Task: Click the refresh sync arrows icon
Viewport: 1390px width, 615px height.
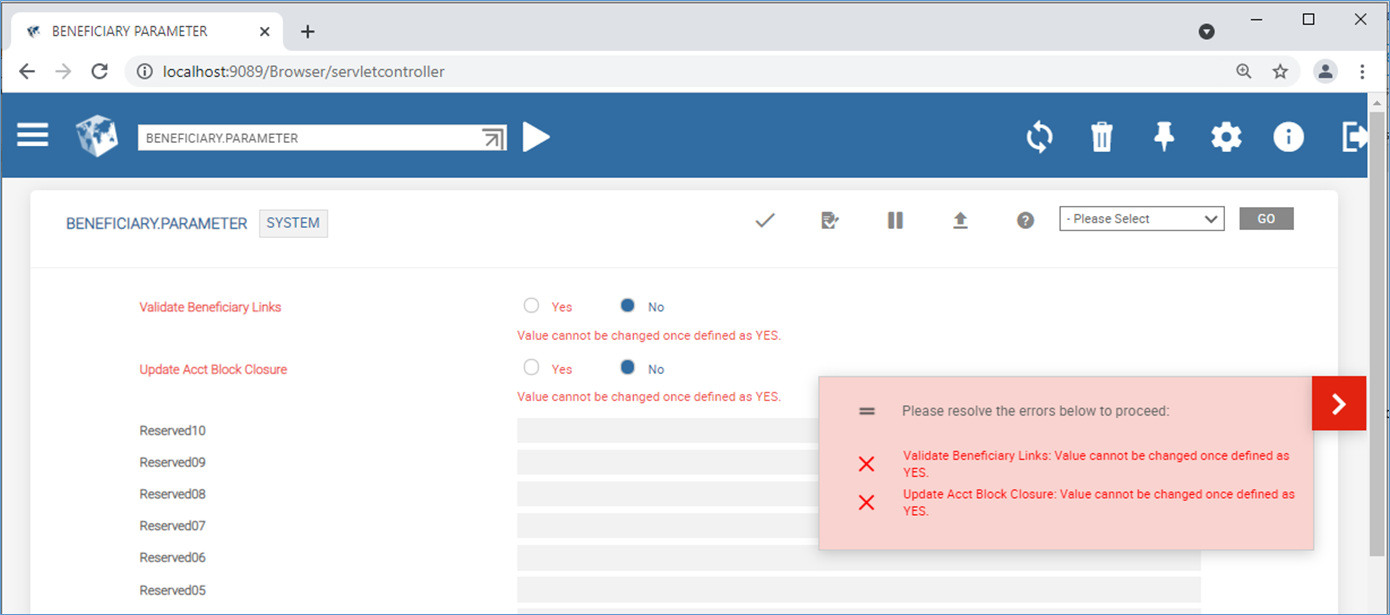Action: [x=1040, y=137]
